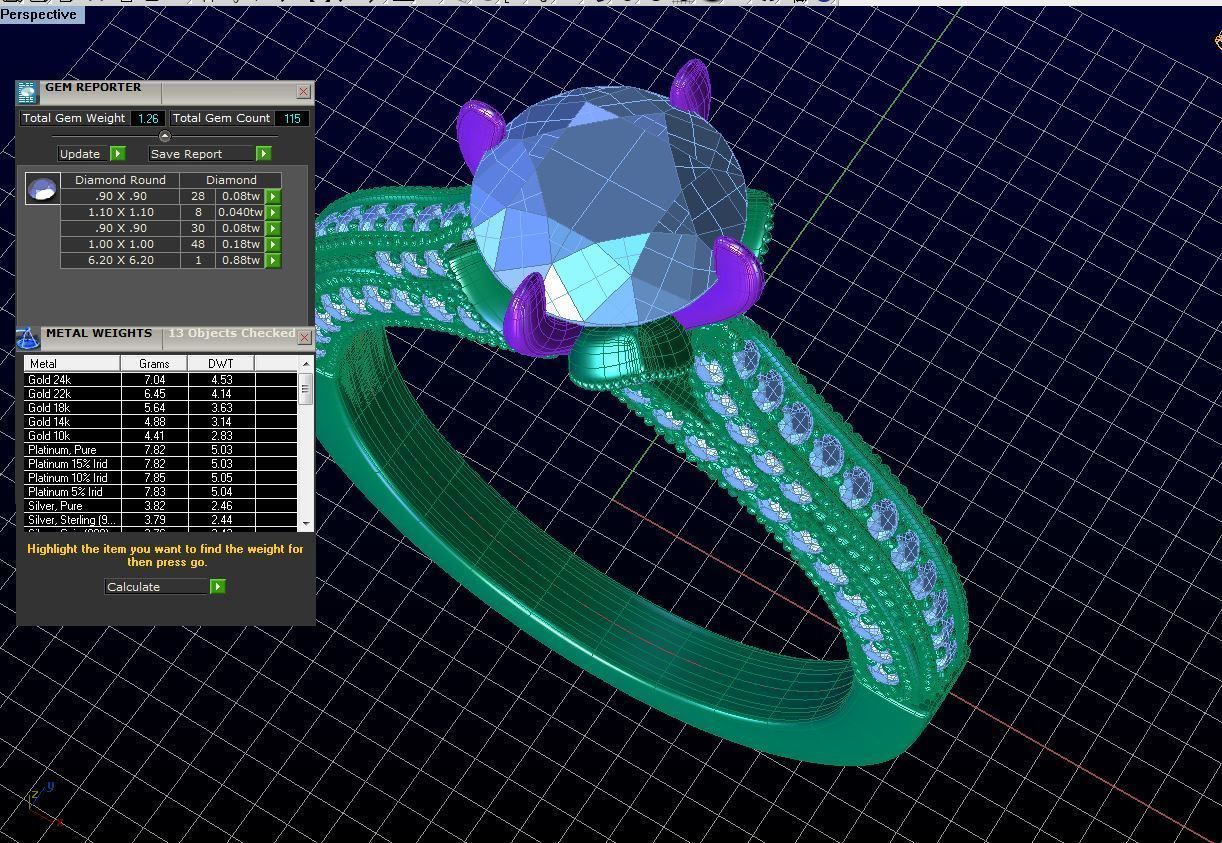Click the Diamond material column header

(231, 180)
